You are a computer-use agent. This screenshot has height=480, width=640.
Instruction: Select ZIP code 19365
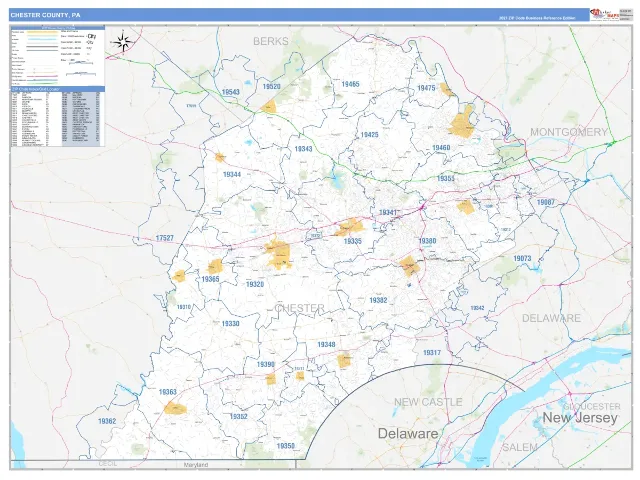point(211,279)
